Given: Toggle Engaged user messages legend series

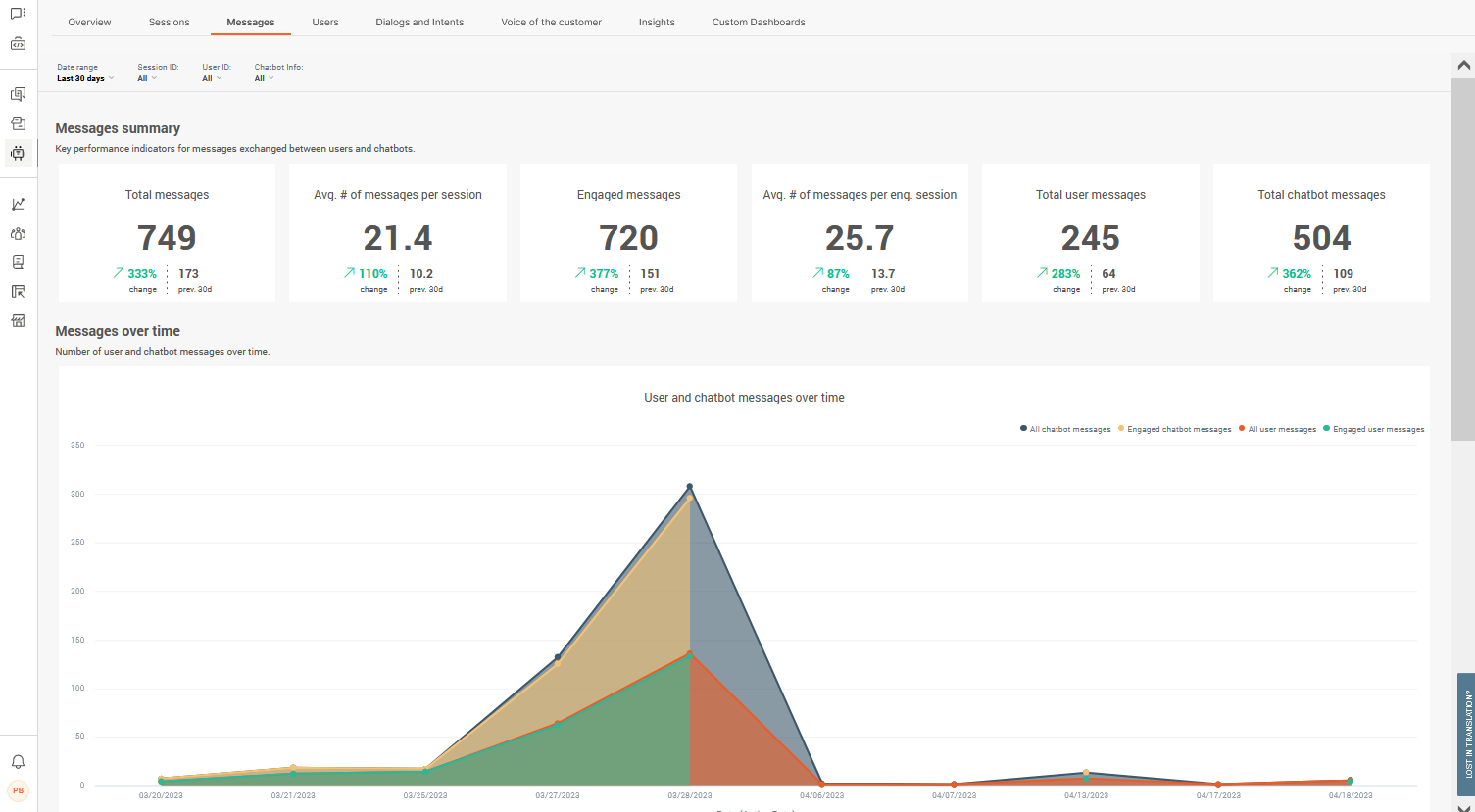Looking at the screenshot, I should pos(1377,429).
